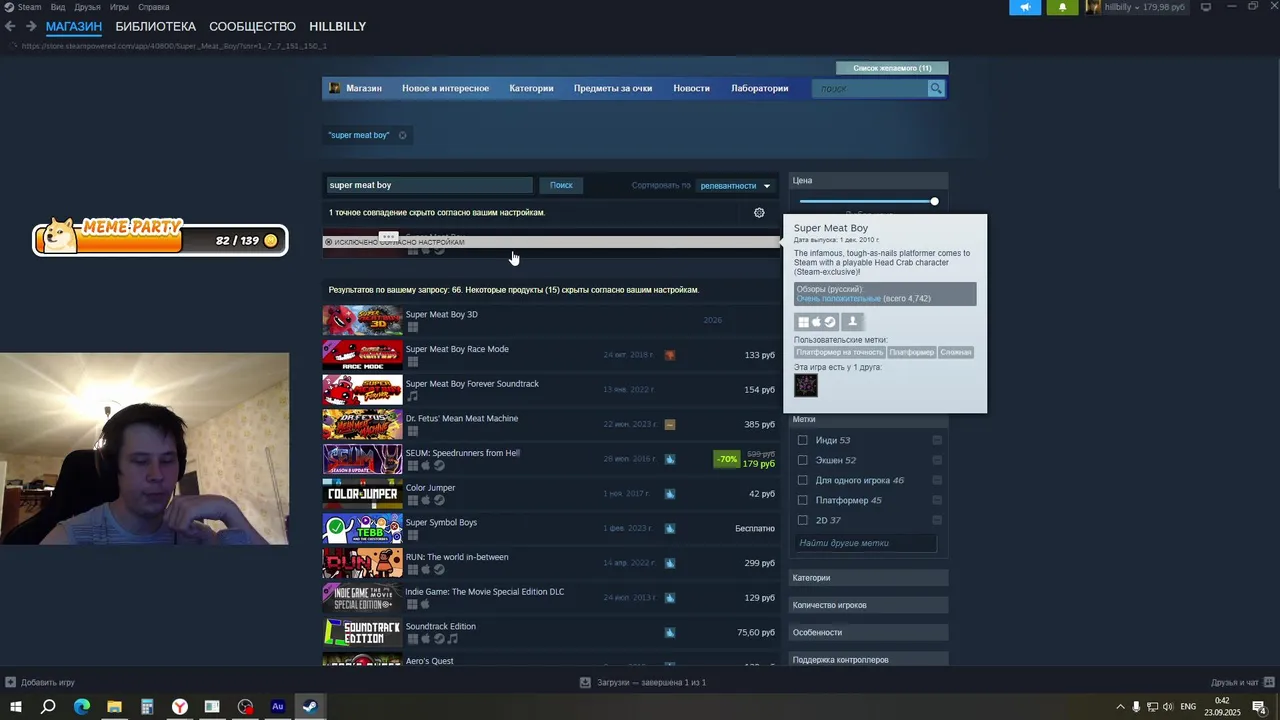
Task: Check the Для одного игрока checkbox
Action: (x=802, y=480)
